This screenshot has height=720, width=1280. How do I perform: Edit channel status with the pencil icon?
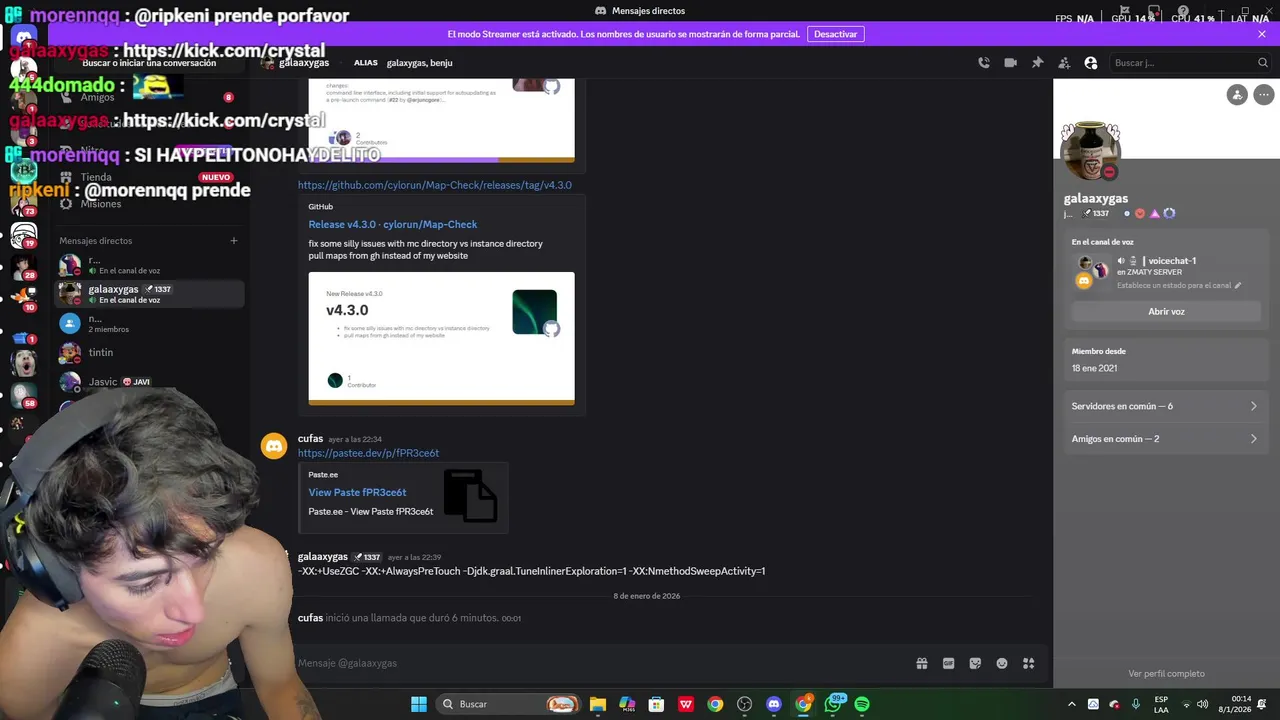coord(1238,286)
